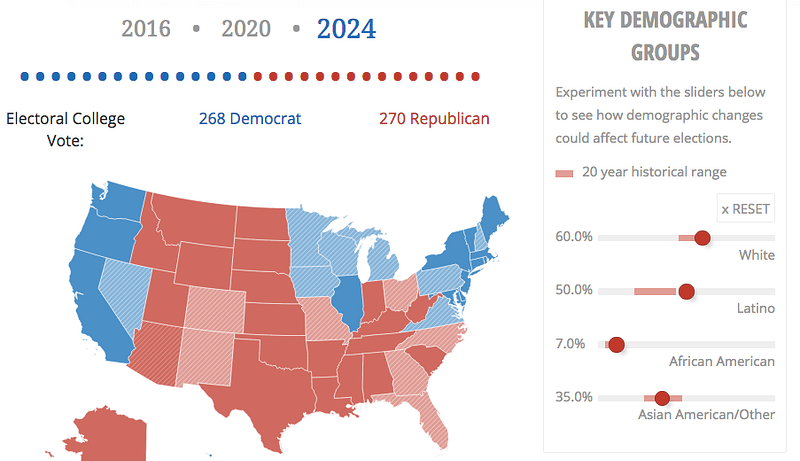This screenshot has height=461, width=800.
Task: Click the 268 Democrat vote count
Action: tap(250, 119)
